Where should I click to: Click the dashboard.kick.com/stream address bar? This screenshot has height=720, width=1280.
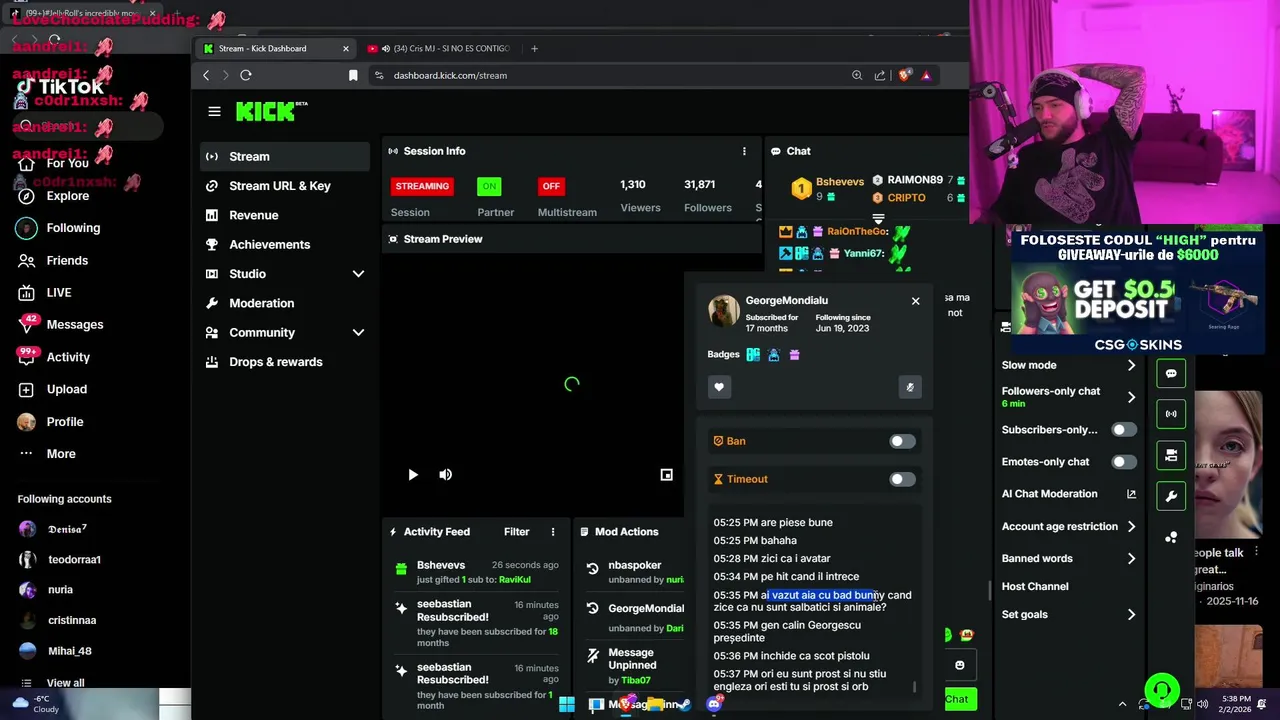610,75
